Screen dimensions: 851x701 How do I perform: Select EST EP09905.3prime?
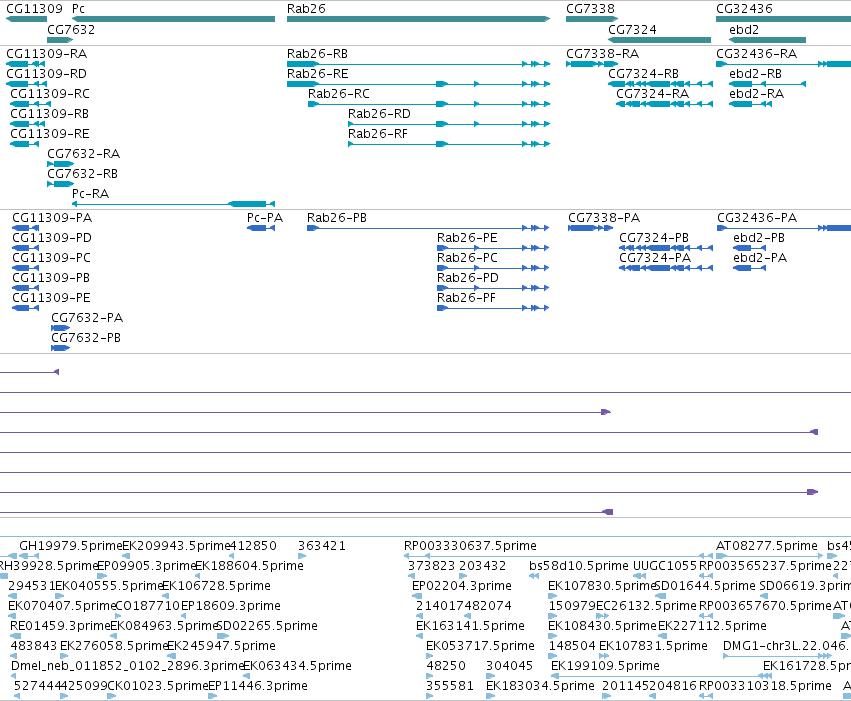click(147, 565)
